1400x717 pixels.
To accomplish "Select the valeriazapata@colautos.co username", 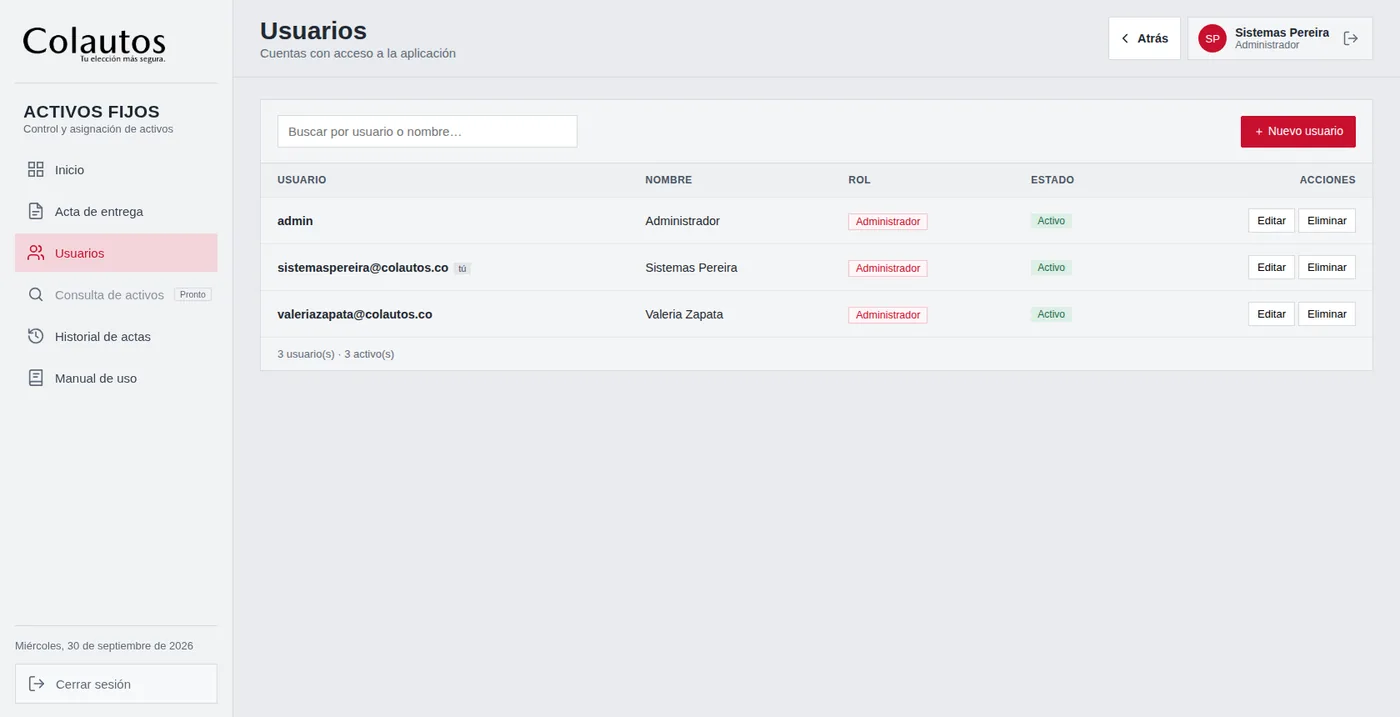I will point(355,314).
